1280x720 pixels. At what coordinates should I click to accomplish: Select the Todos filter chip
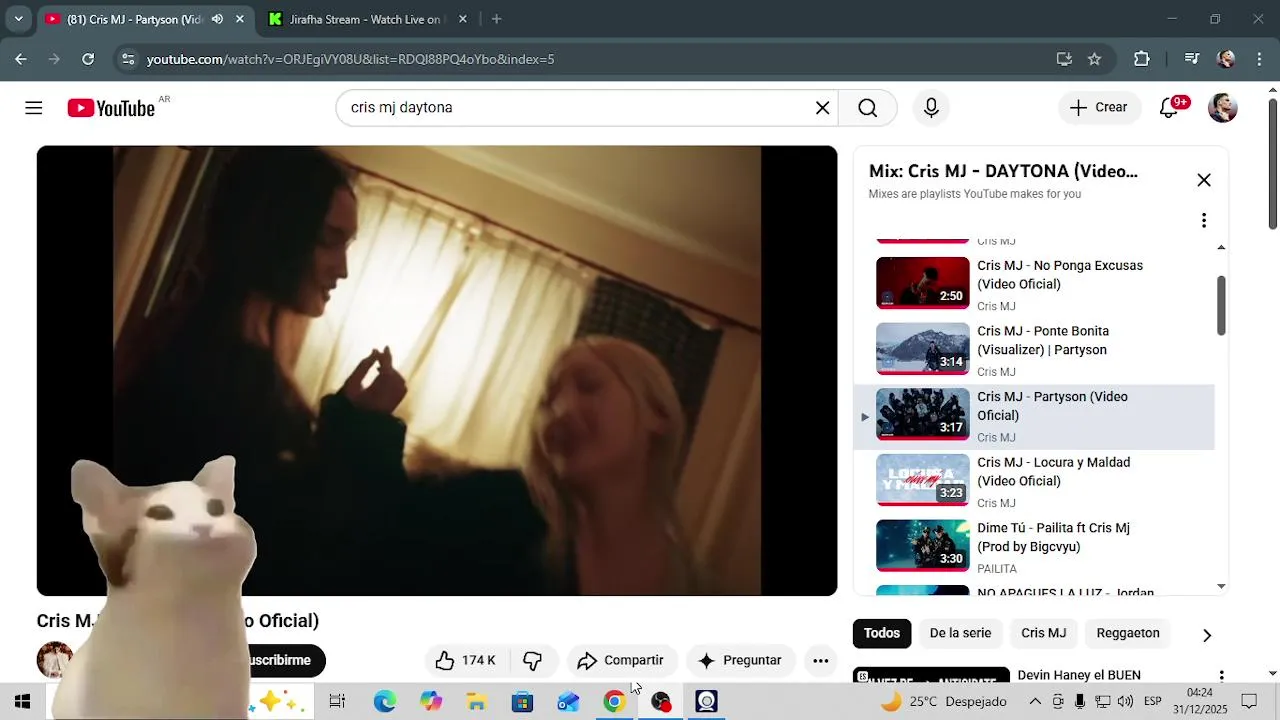(882, 633)
